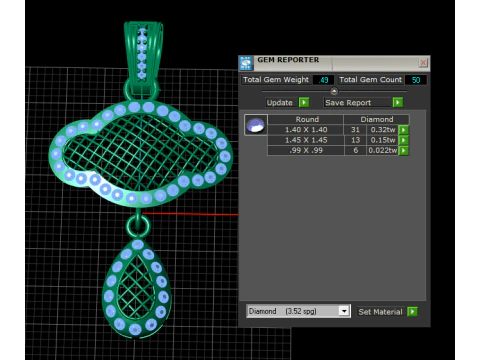
Task: Close the Gem Reporter window
Action: click(x=423, y=63)
